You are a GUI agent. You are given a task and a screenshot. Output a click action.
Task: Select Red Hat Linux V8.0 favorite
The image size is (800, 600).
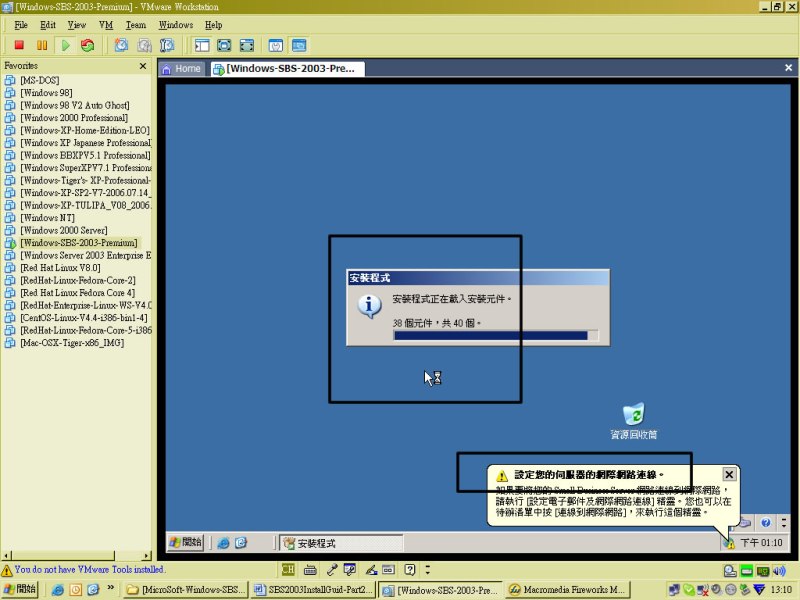(60, 268)
